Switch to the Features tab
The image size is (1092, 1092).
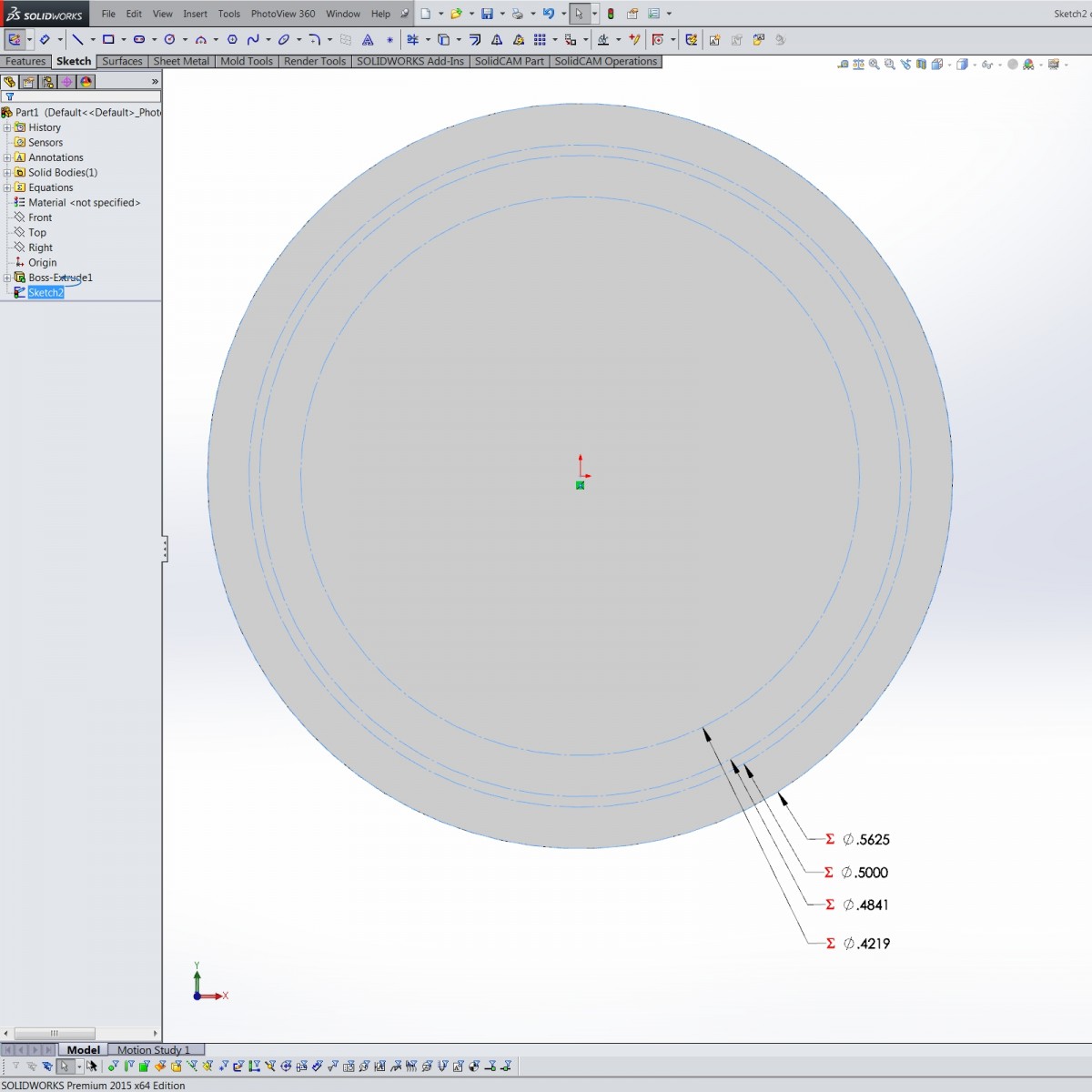[x=25, y=61]
